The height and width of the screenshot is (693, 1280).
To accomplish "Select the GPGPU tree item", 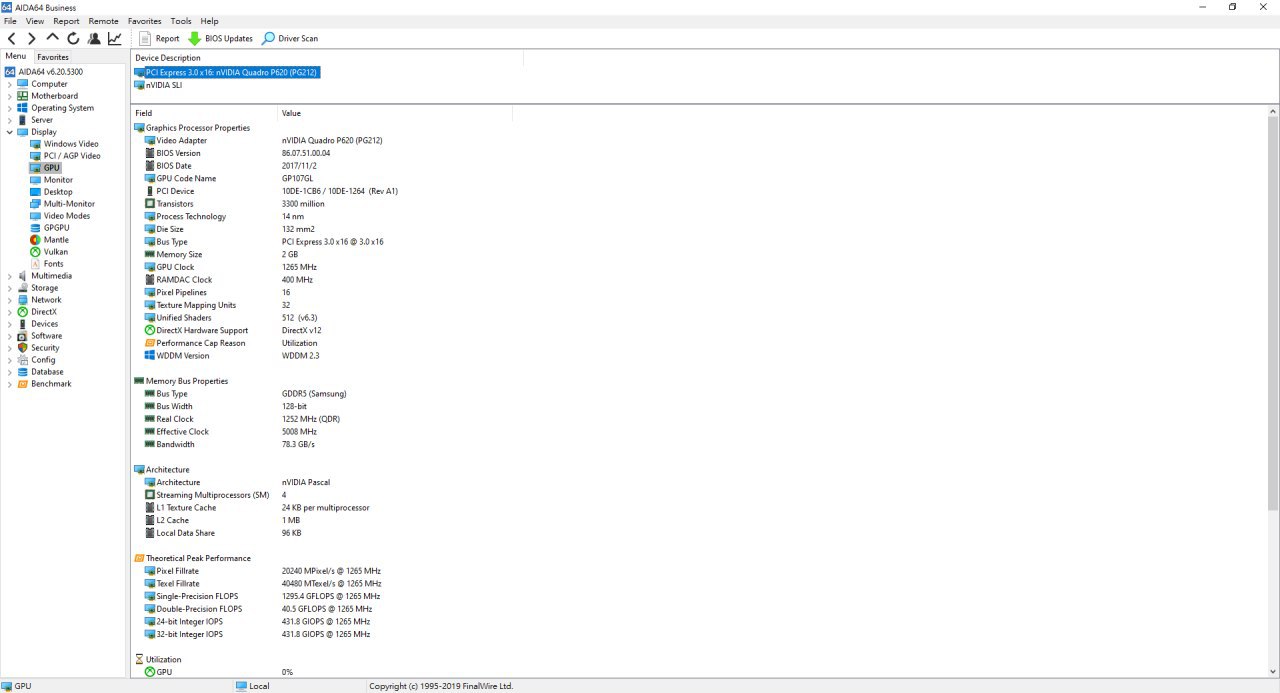I will coord(57,228).
